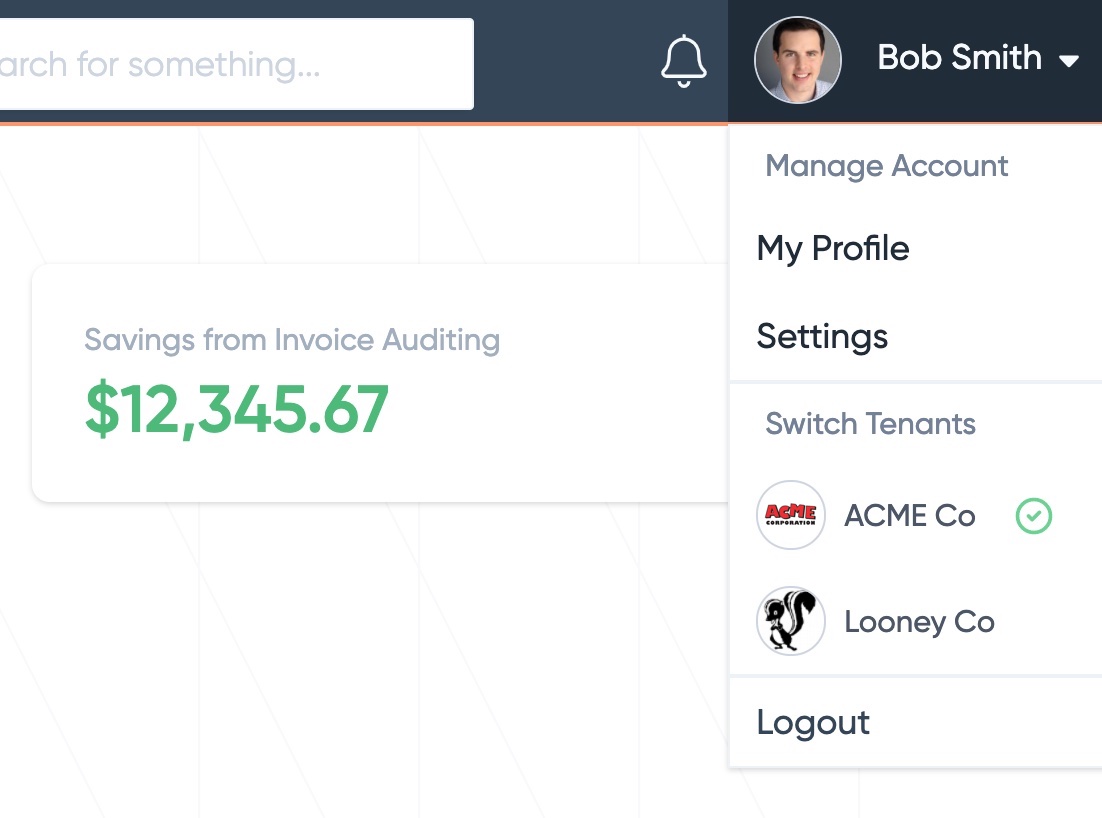
Task: Switch to the Looney Co tenant
Action: [919, 622]
